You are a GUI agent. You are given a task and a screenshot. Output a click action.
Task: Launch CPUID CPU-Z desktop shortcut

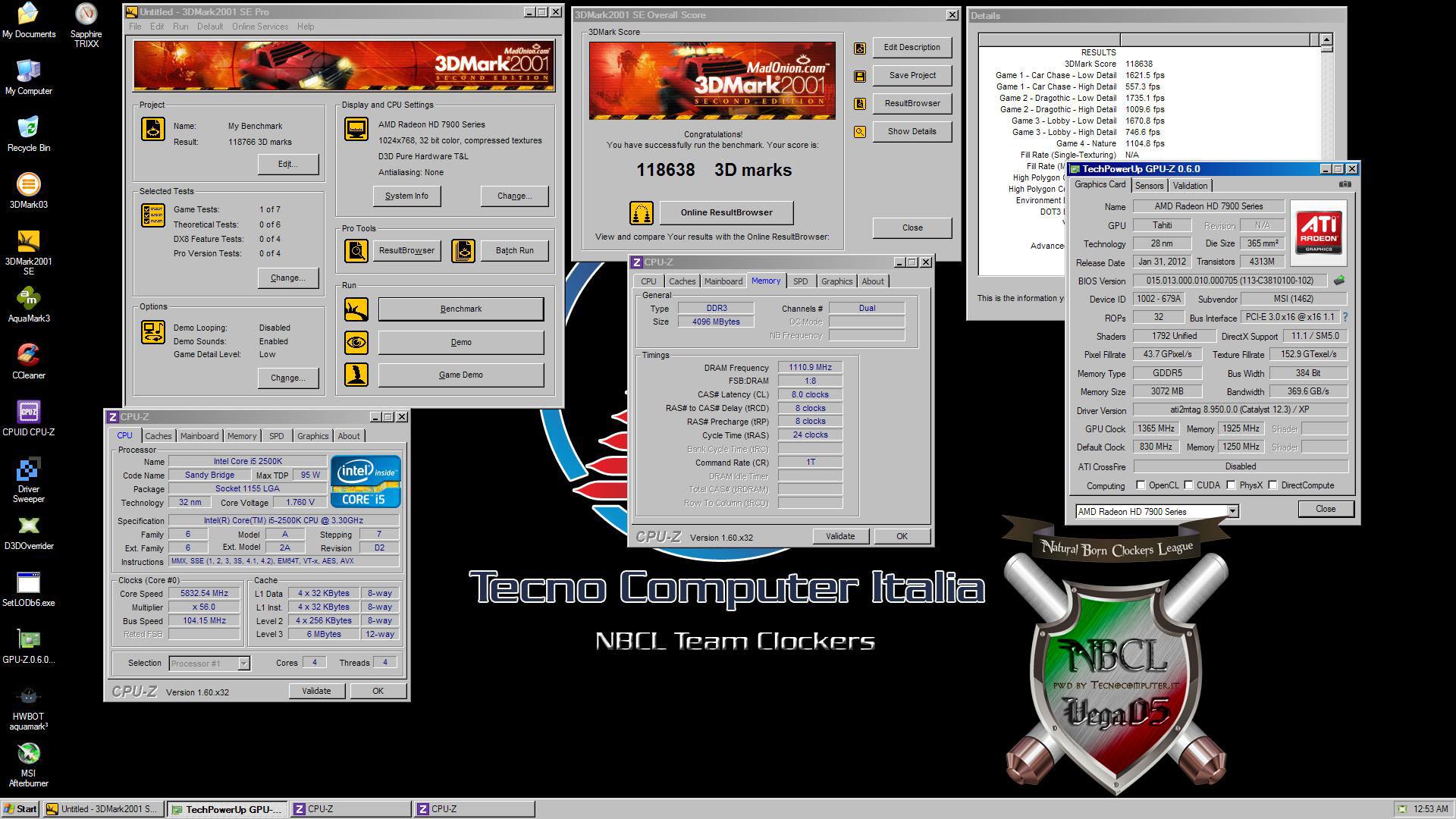[28, 419]
